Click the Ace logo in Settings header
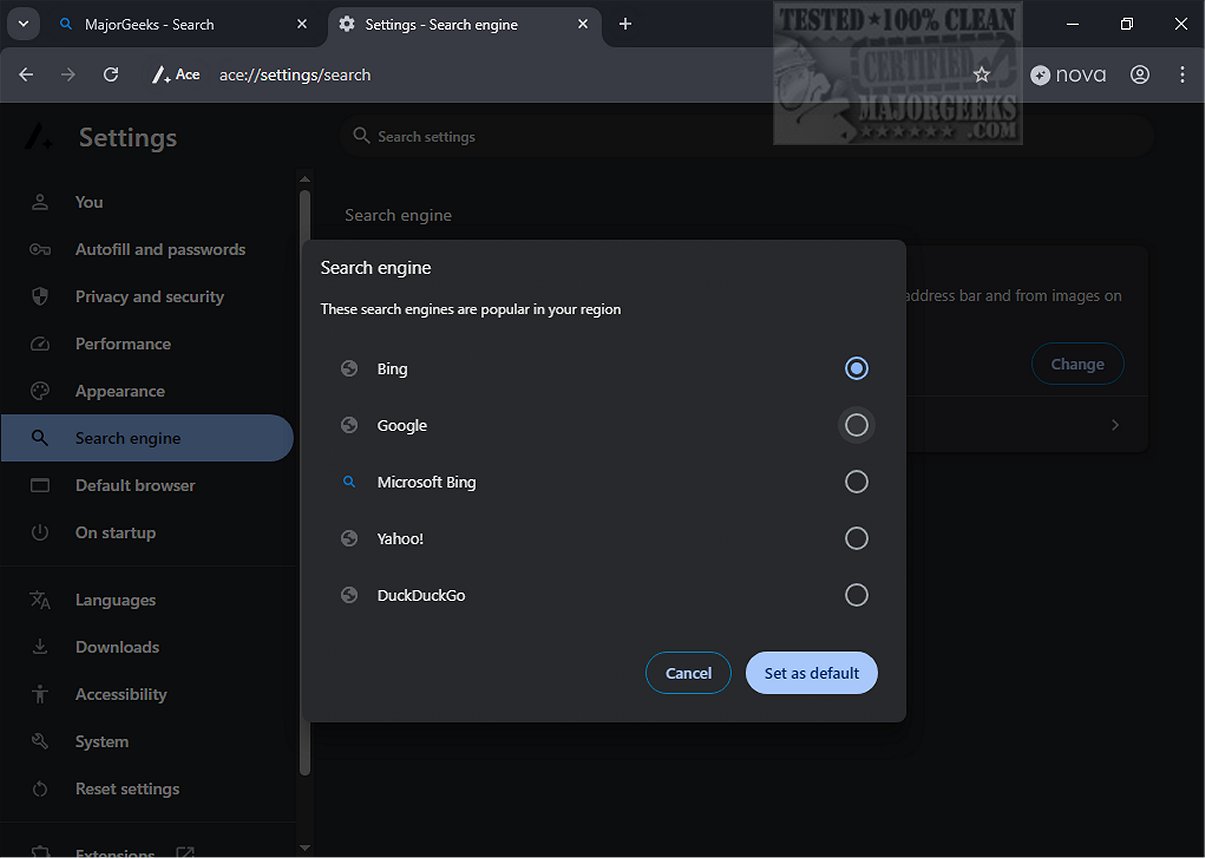The image size is (1205, 858). point(39,136)
